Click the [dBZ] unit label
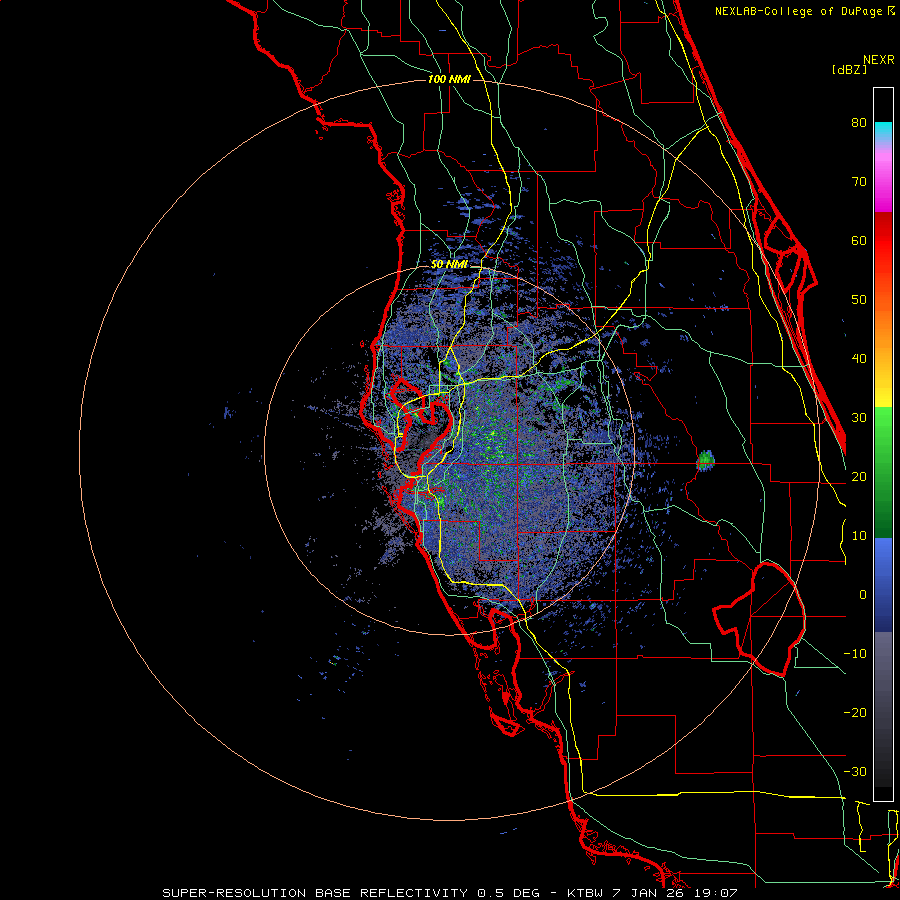 click(x=849, y=69)
